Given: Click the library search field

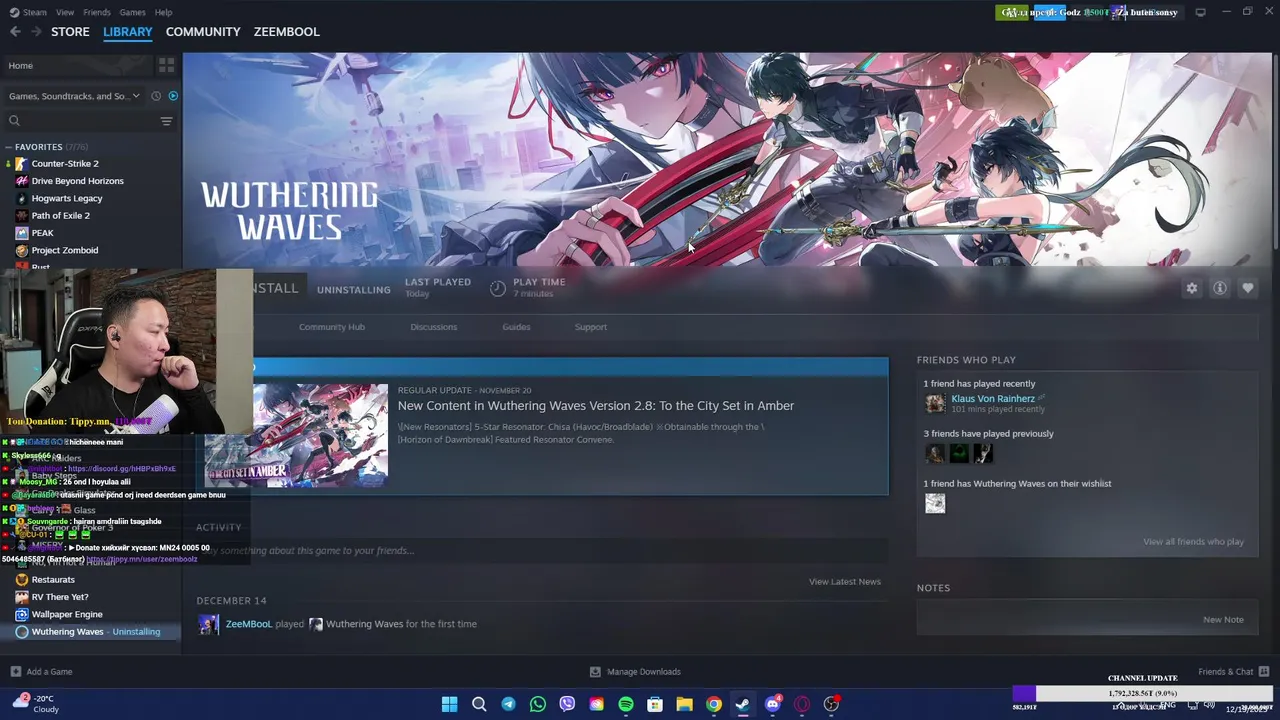Looking at the screenshot, I should (x=80, y=121).
